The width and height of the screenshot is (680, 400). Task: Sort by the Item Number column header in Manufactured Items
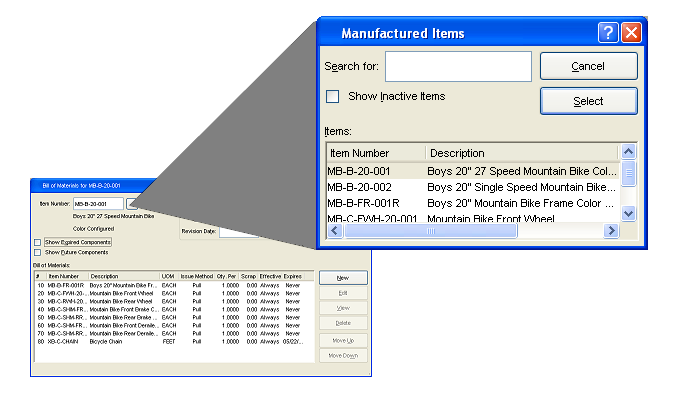pyautogui.click(x=376, y=153)
